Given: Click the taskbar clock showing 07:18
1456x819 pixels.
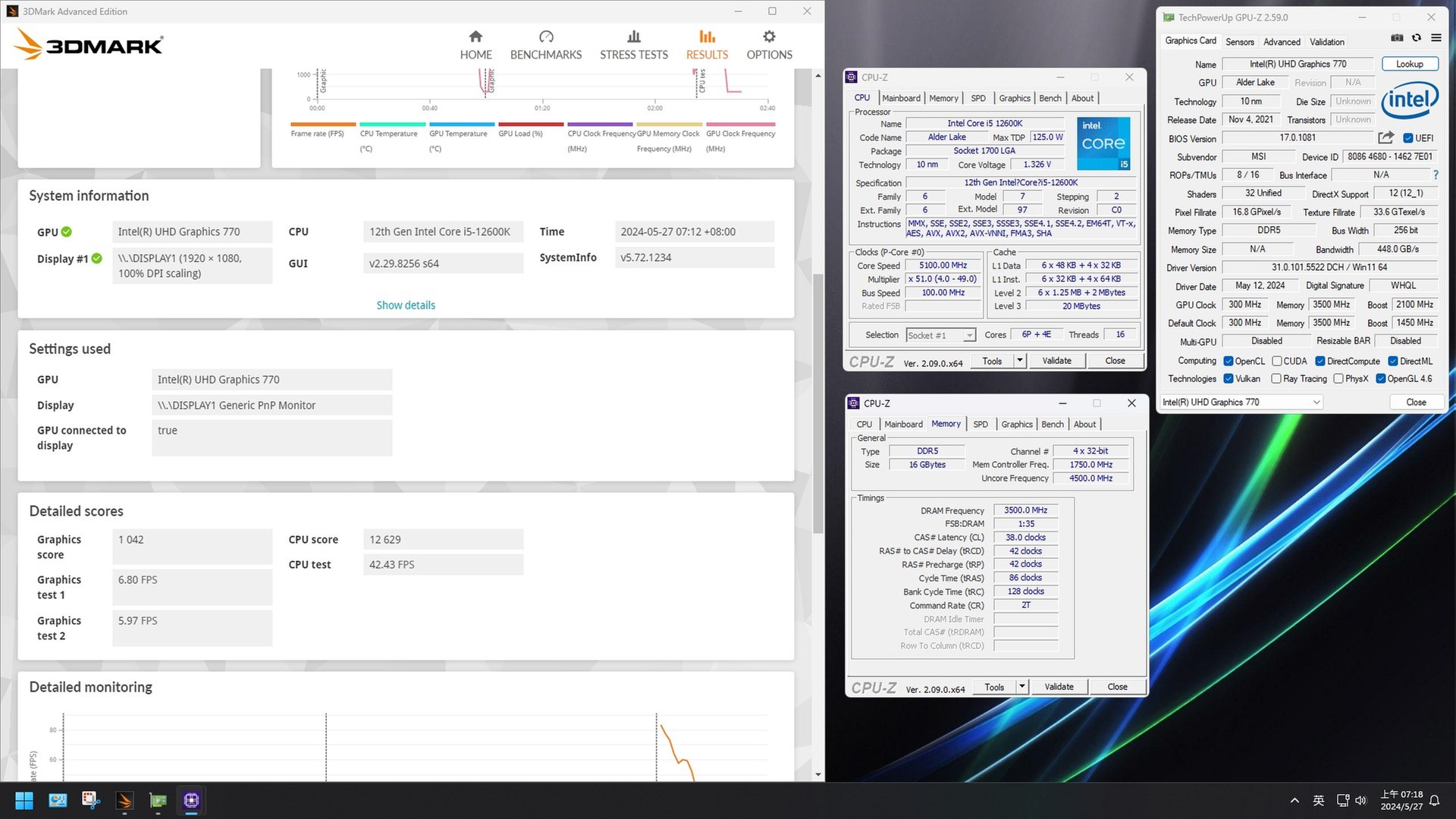Looking at the screenshot, I should (1401, 800).
